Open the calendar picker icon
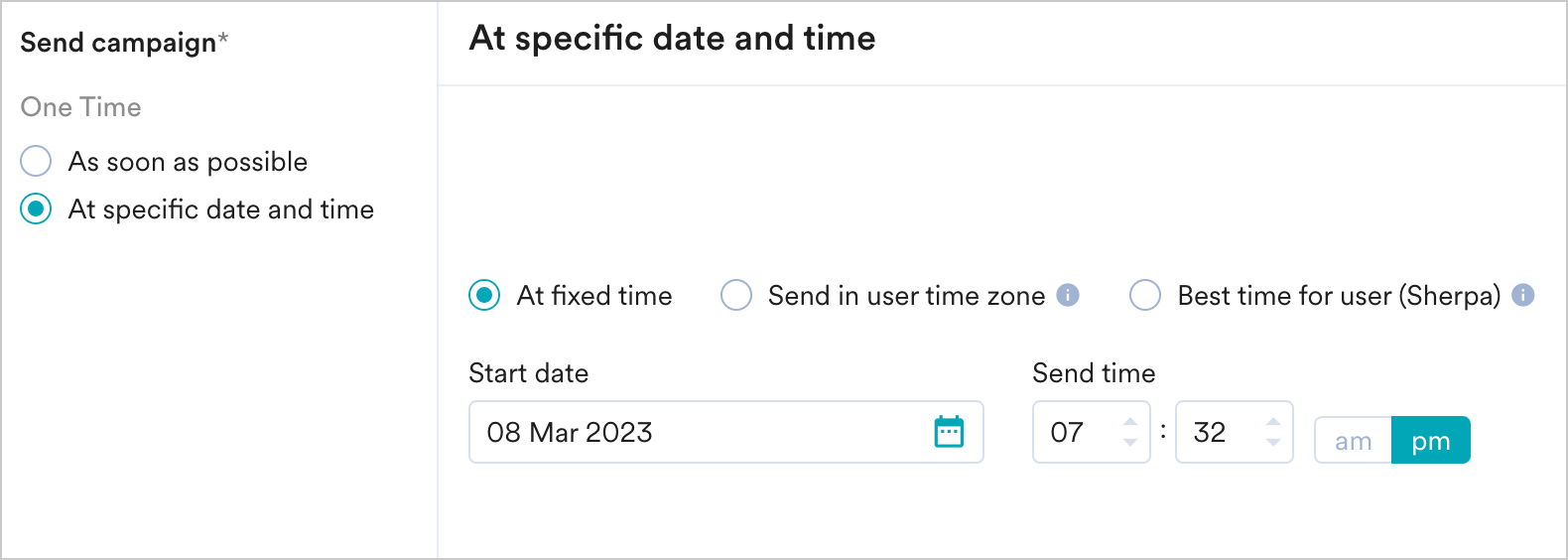 (949, 432)
